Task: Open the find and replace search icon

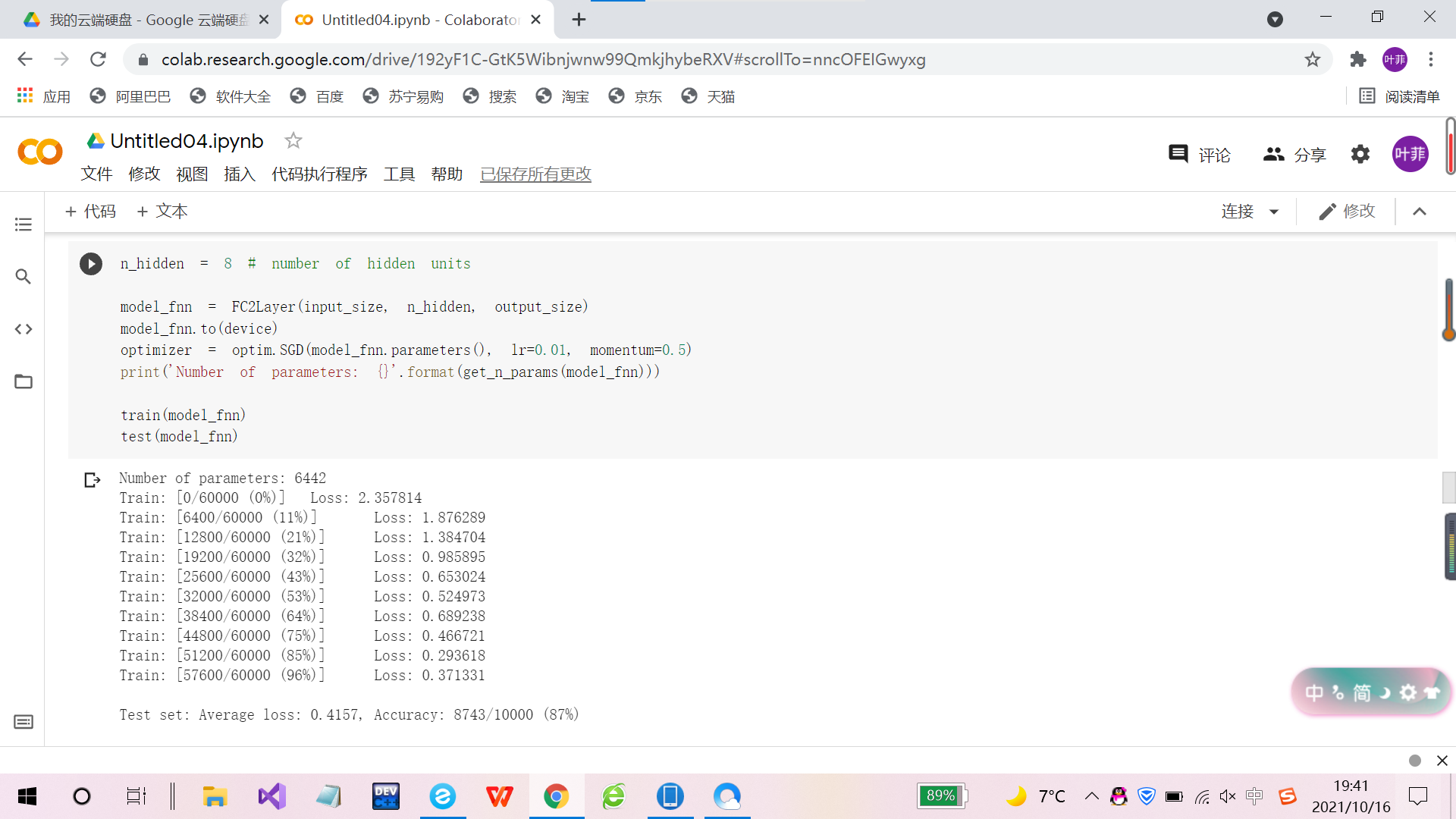Action: tap(24, 277)
